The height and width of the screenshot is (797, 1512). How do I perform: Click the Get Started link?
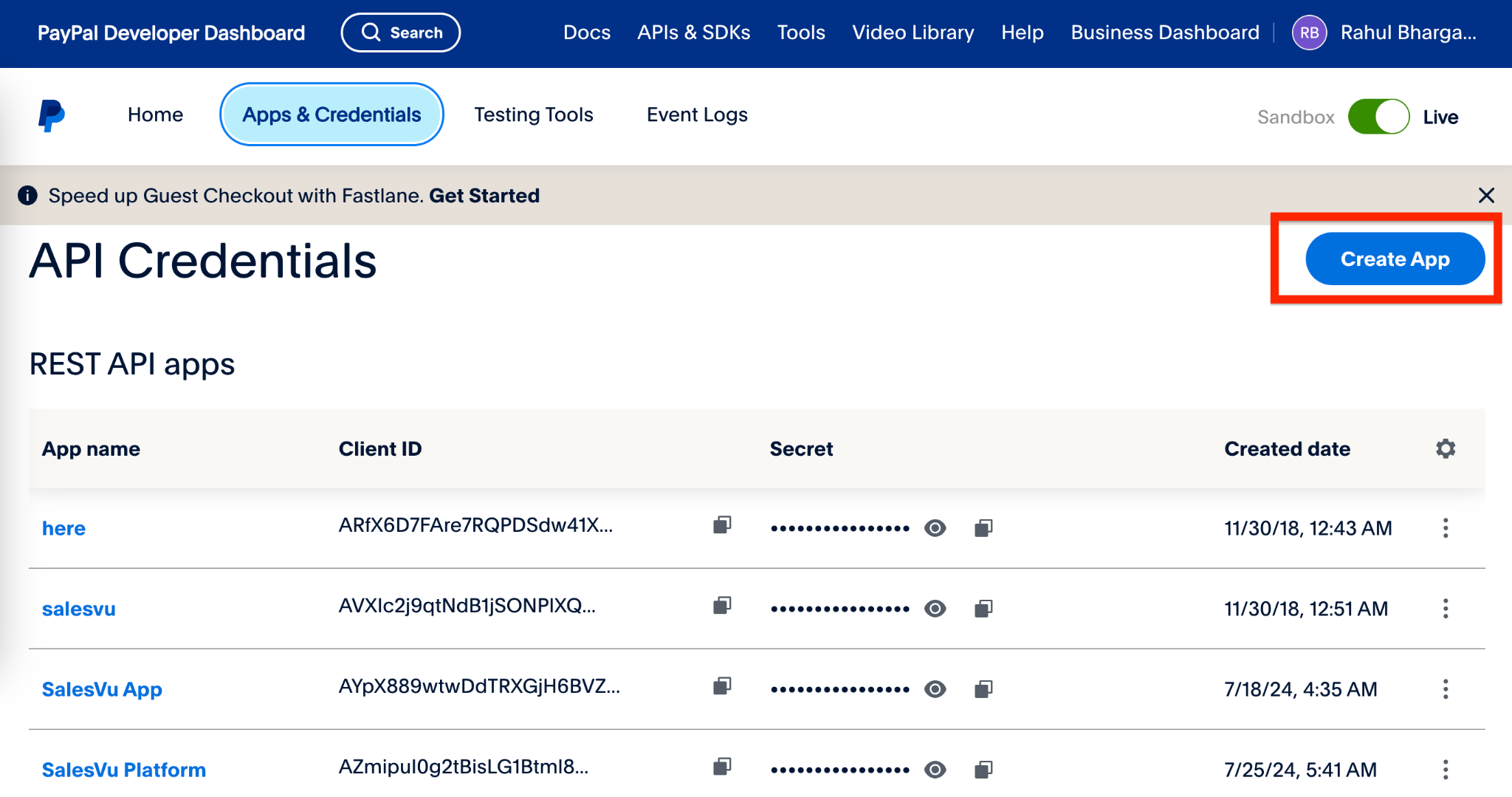click(484, 196)
